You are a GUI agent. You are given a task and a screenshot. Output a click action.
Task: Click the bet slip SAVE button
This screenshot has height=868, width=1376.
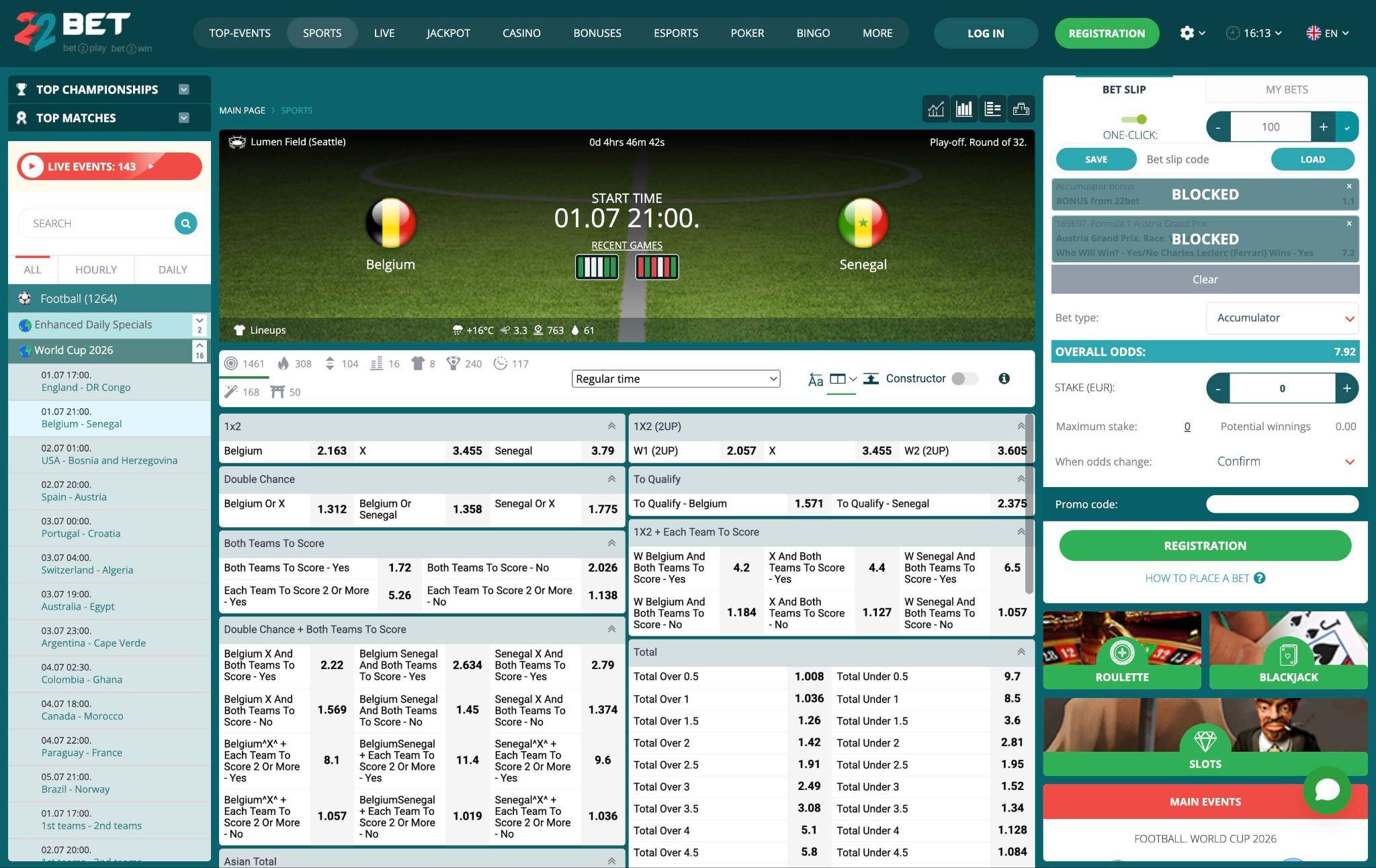click(1096, 159)
